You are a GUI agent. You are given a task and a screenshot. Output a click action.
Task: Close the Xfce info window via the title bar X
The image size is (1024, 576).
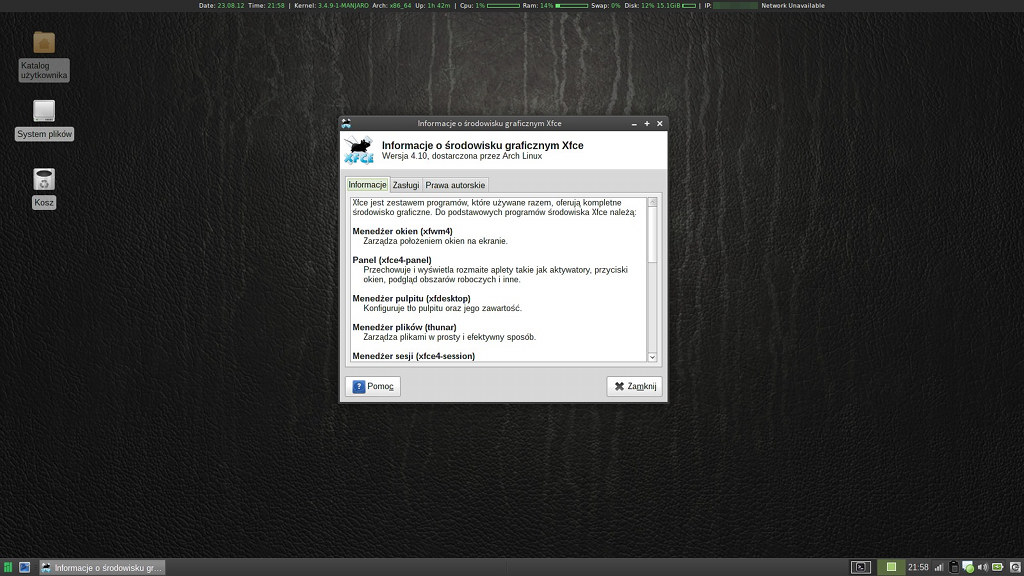[x=660, y=123]
